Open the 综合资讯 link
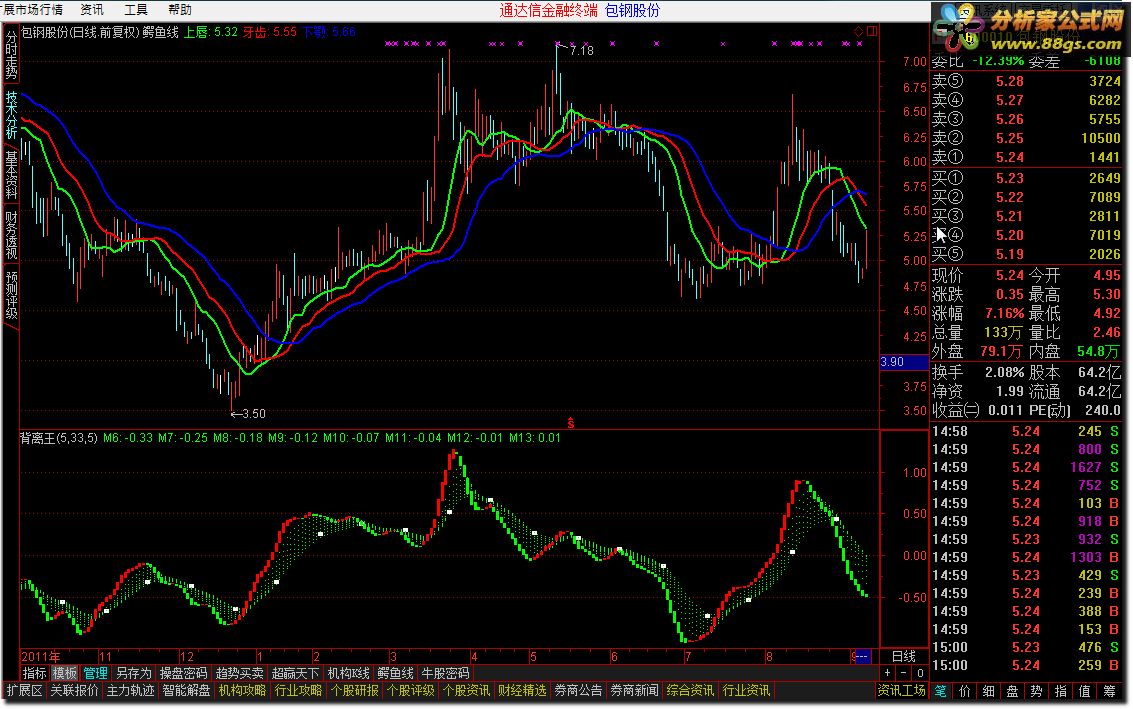 pyautogui.click(x=690, y=690)
